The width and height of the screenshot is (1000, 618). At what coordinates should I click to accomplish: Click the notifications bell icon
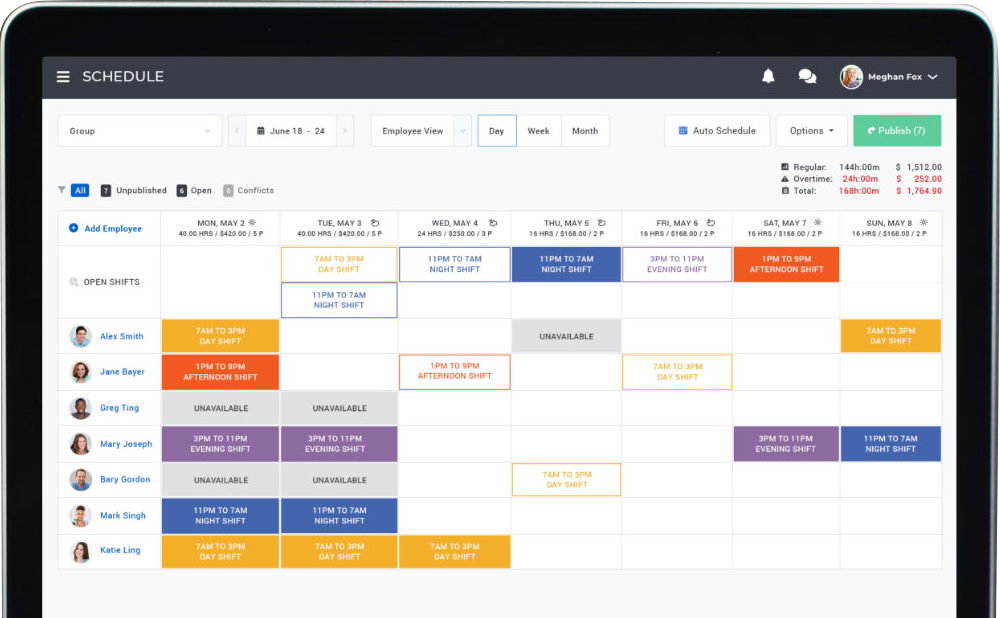pyautogui.click(x=768, y=76)
